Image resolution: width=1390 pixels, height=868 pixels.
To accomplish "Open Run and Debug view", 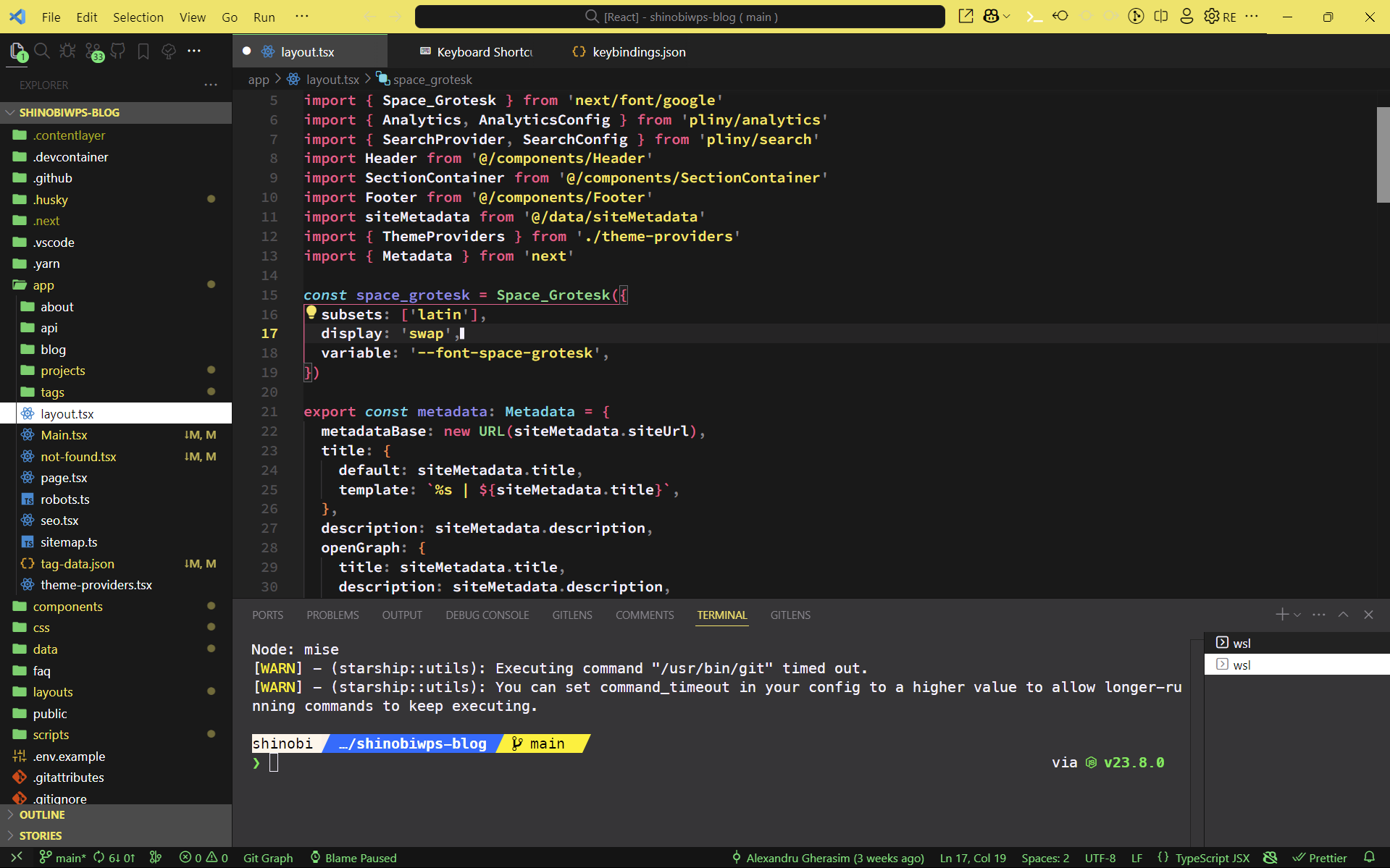I will 67,51.
